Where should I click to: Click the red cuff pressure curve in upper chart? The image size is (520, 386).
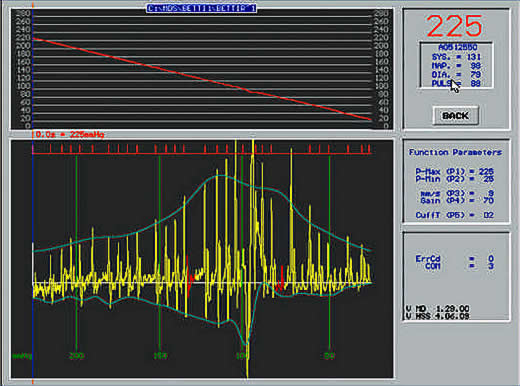[202, 79]
